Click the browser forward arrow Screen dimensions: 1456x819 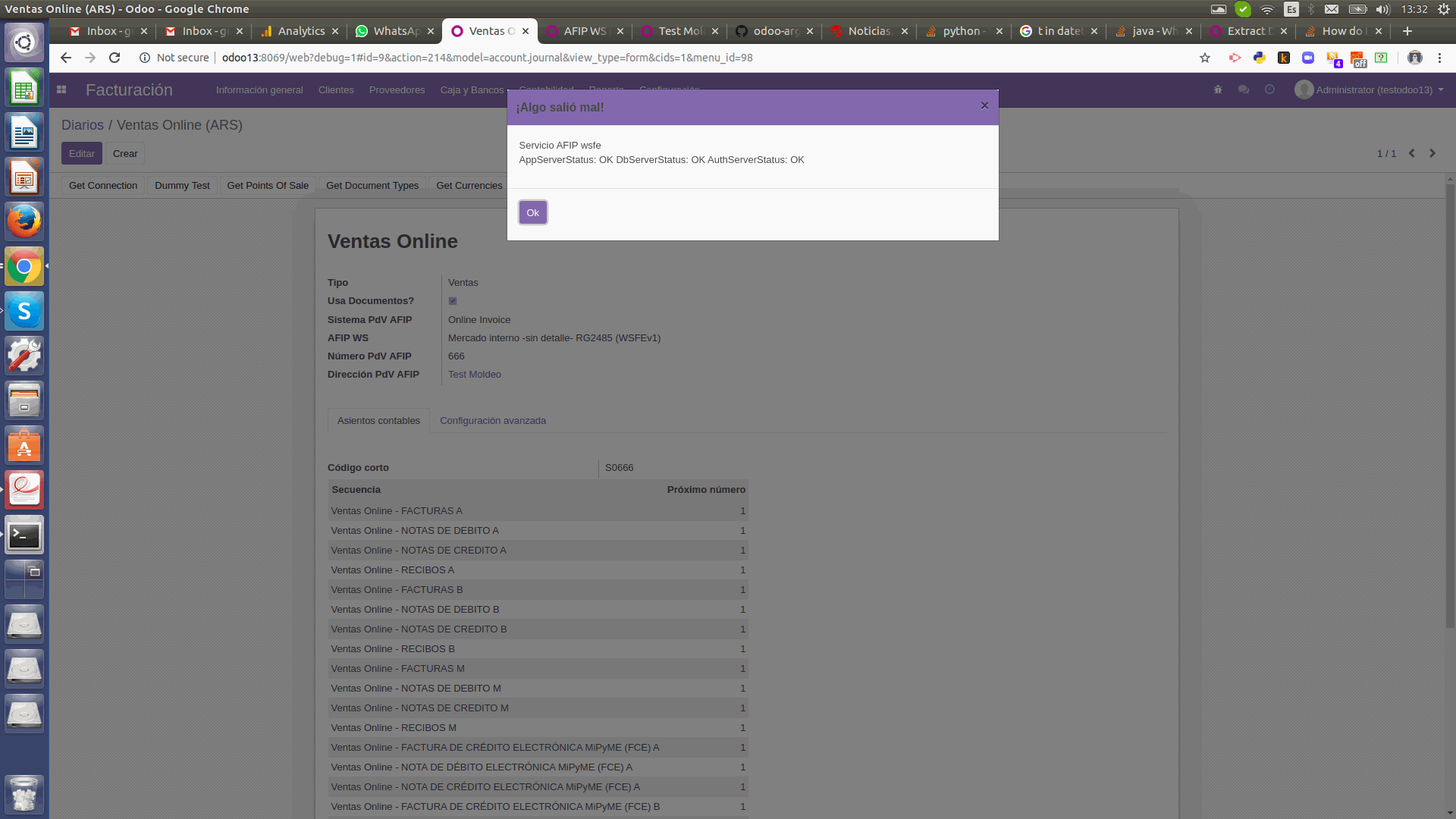click(90, 58)
